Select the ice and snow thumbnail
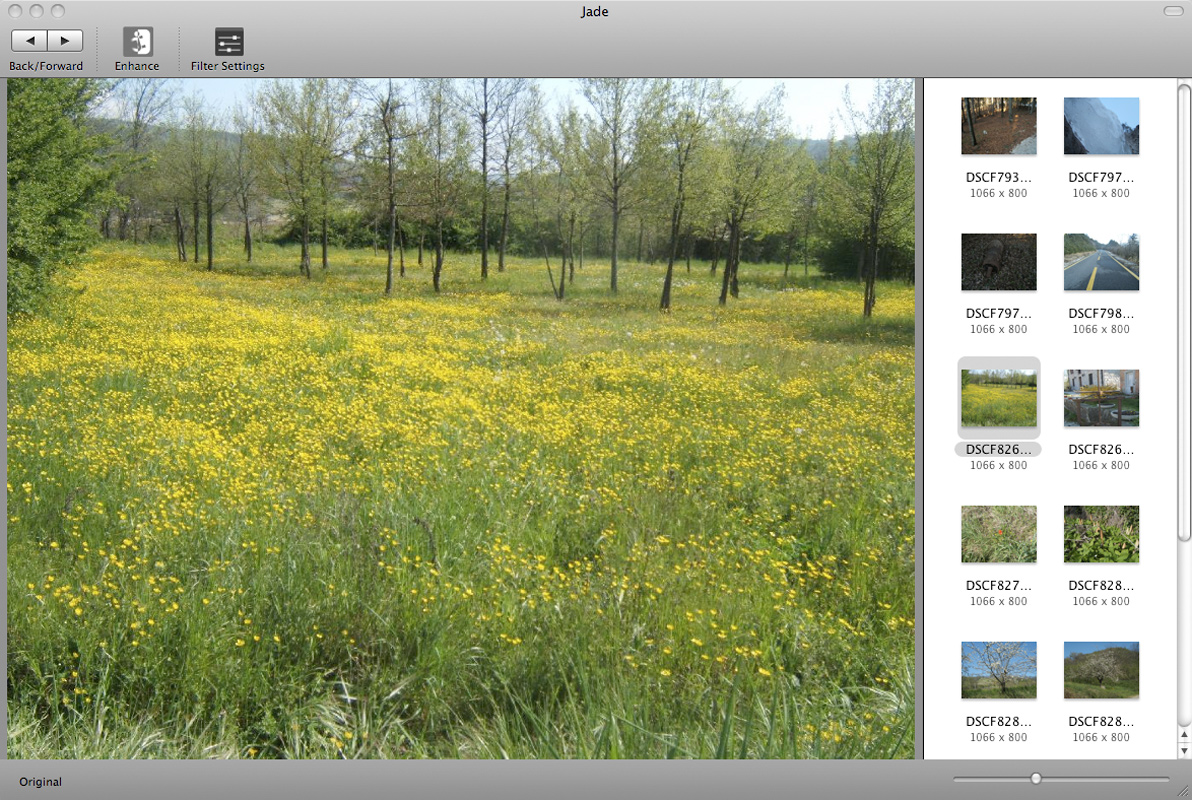The width and height of the screenshot is (1192, 800). tap(1101, 125)
